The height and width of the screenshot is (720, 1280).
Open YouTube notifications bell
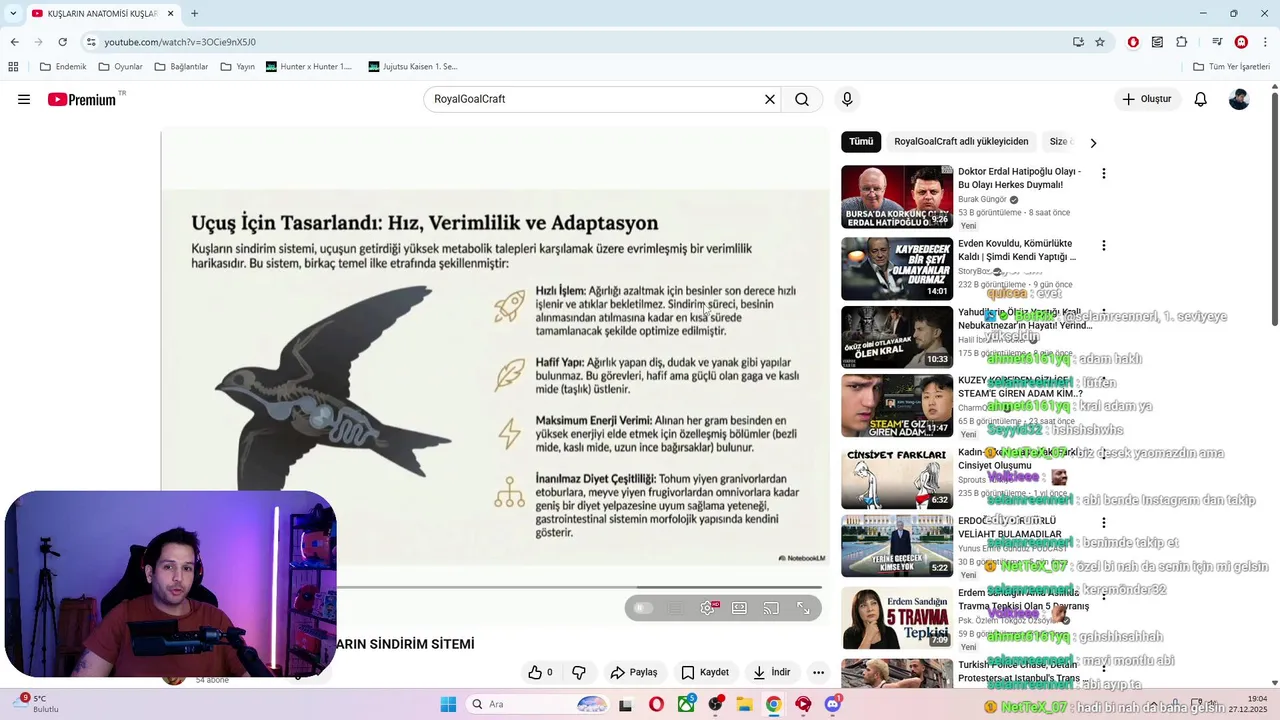(x=1201, y=99)
